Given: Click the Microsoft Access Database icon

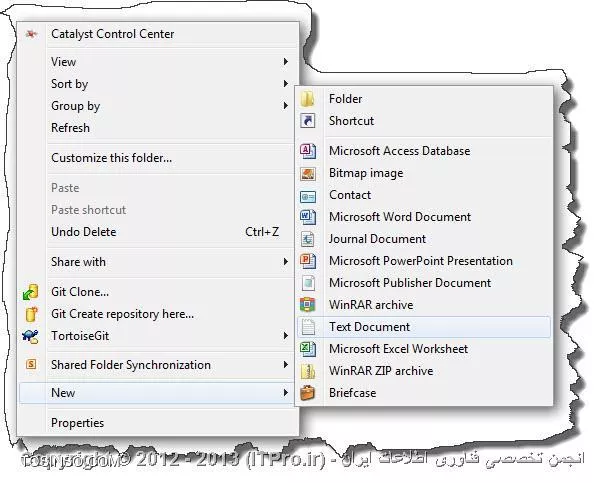Looking at the screenshot, I should 308,151.
